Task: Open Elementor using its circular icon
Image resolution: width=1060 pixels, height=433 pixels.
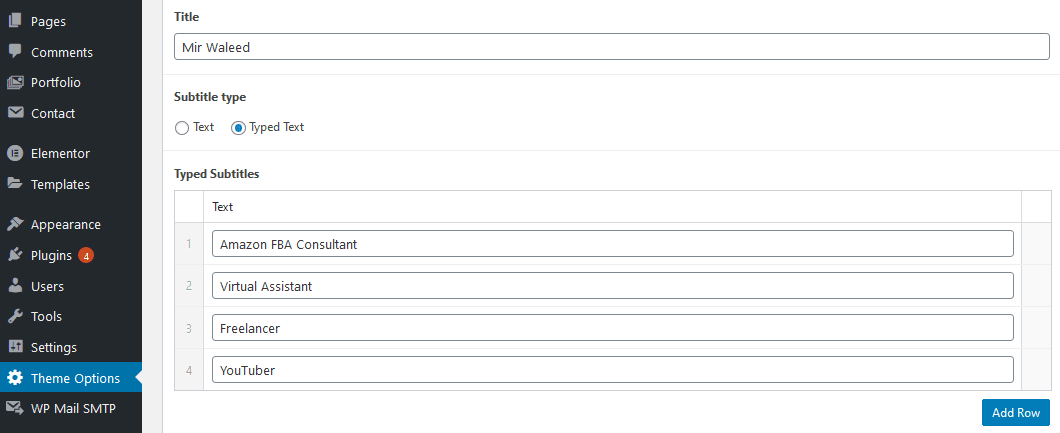Action: coord(15,153)
